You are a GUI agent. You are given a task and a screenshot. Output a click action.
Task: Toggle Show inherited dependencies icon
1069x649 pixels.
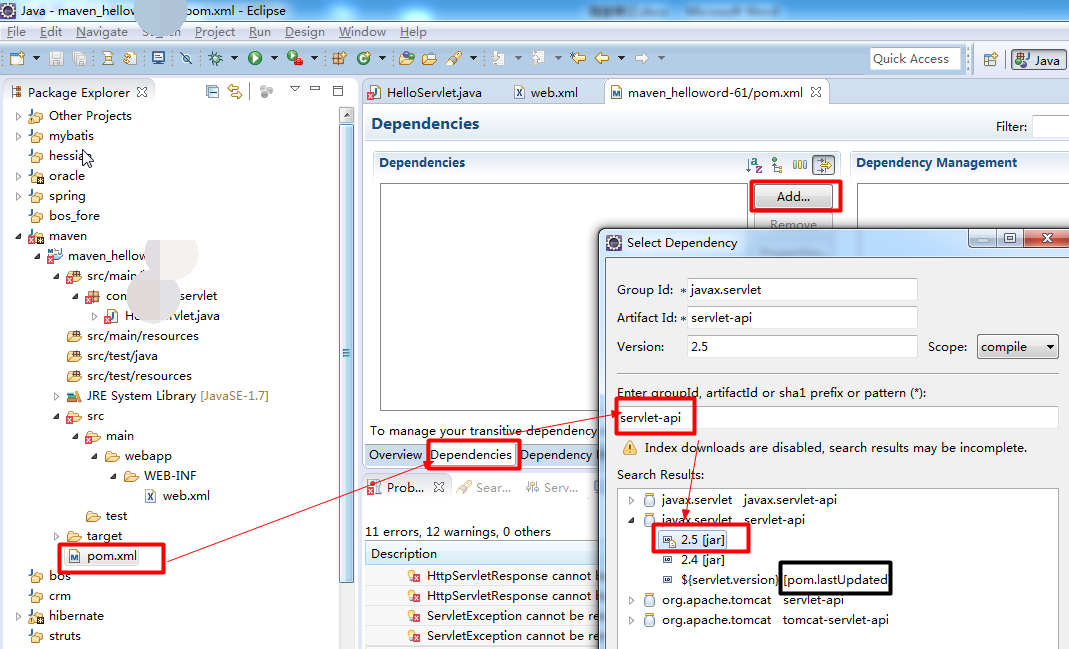point(824,164)
